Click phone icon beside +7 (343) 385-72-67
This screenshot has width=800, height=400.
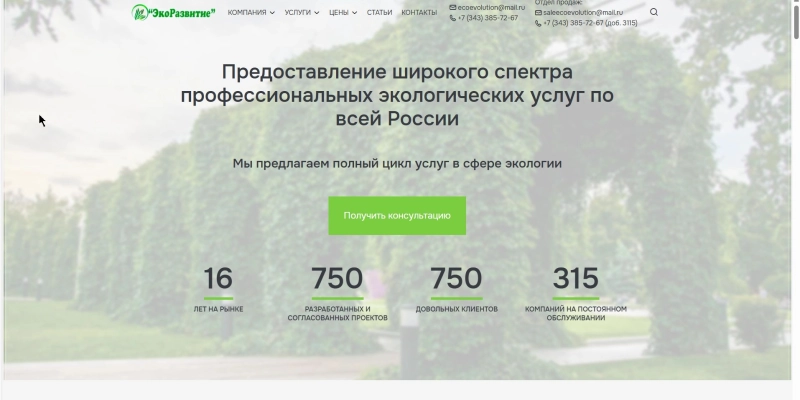pyautogui.click(x=453, y=18)
